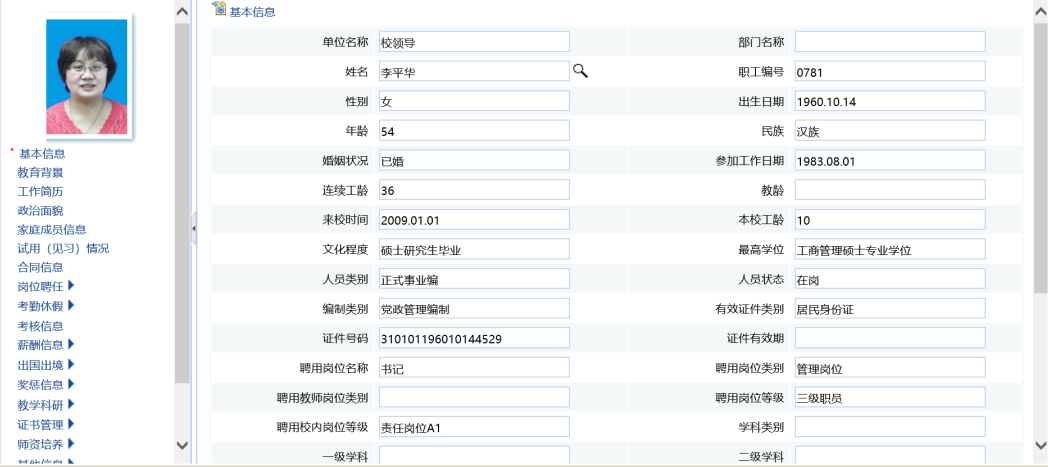Click the main form scroll-up arrow
1048x467 pixels.
pyautogui.click(x=1039, y=9)
